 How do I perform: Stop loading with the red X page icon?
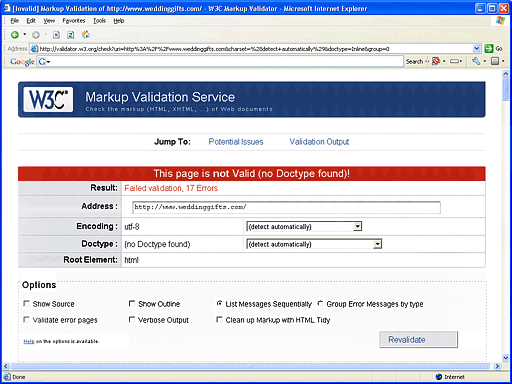[56, 35]
